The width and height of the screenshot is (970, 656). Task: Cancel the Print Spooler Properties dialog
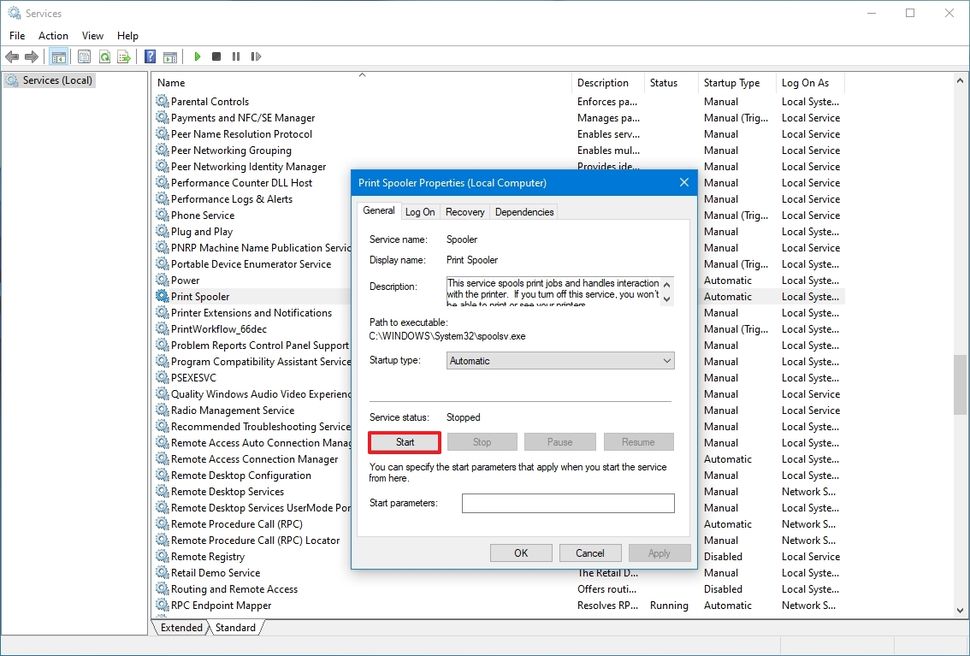(x=589, y=552)
